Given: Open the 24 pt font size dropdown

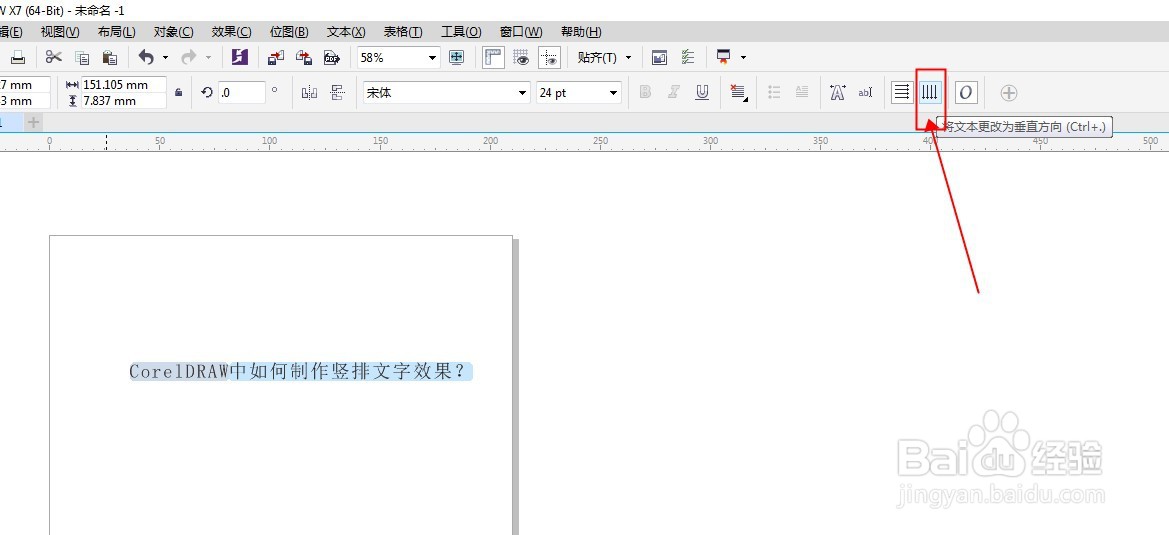Looking at the screenshot, I should click(613, 92).
